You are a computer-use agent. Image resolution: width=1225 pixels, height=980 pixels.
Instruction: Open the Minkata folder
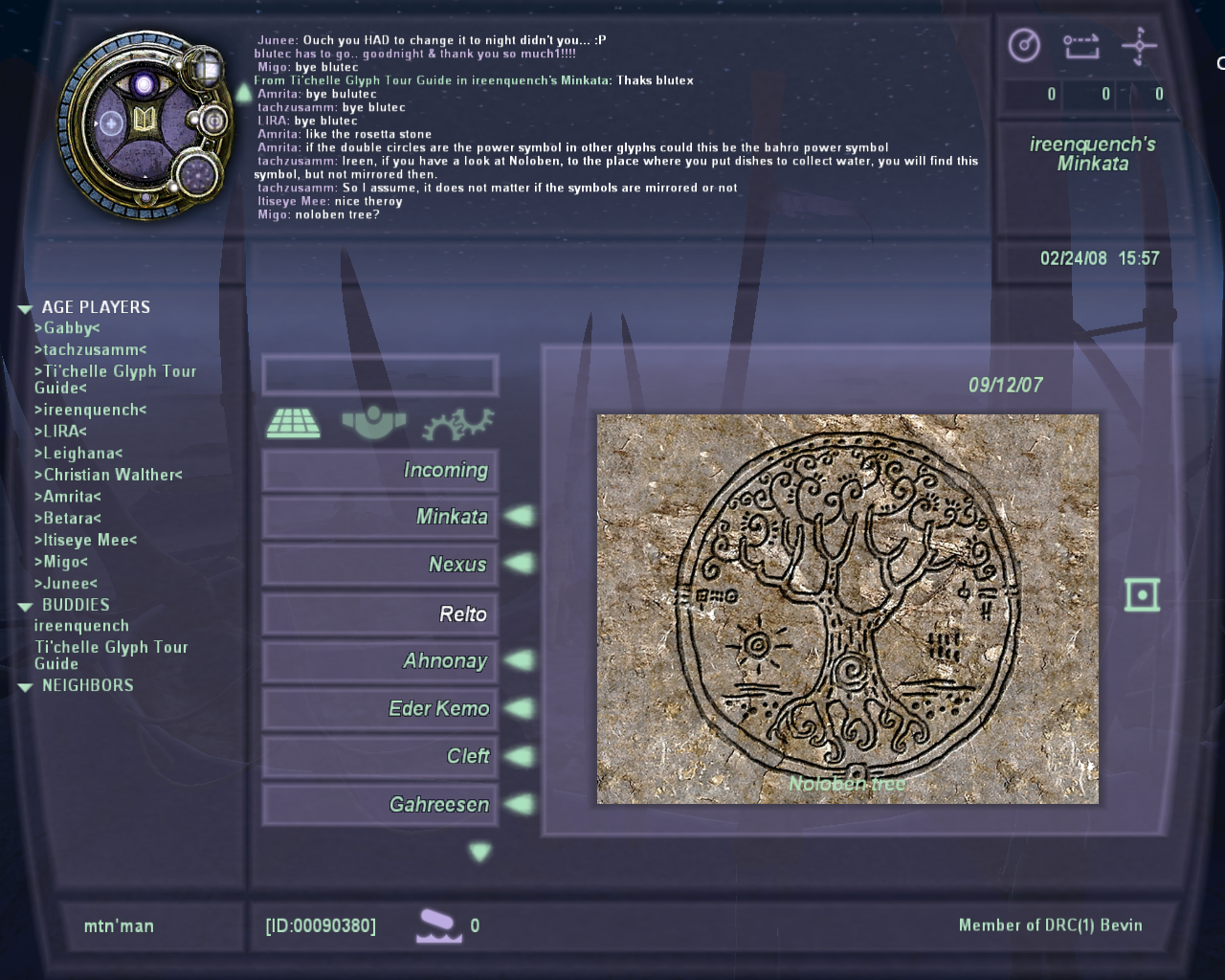(x=380, y=517)
